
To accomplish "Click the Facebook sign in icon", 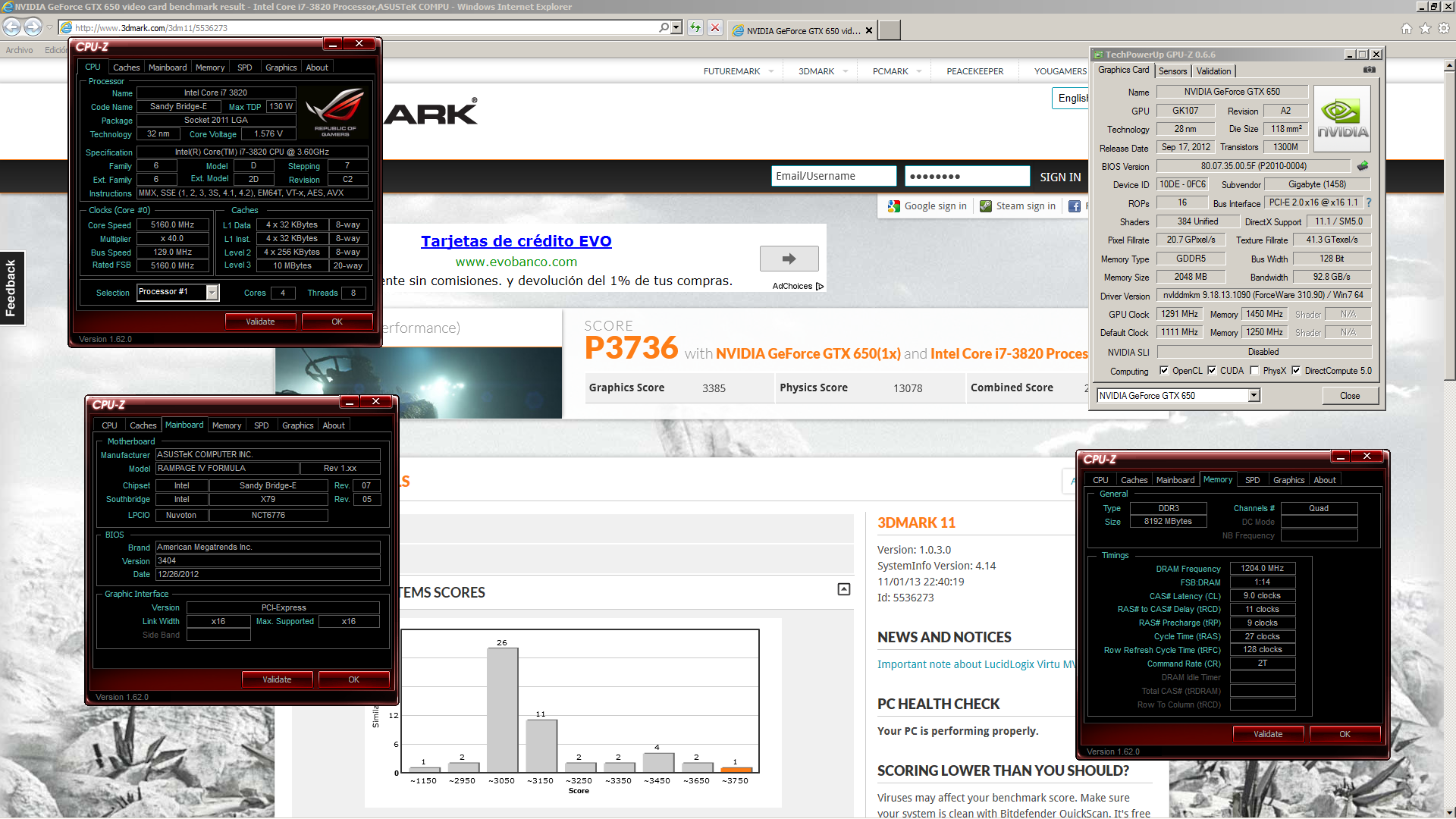I will click(1074, 206).
